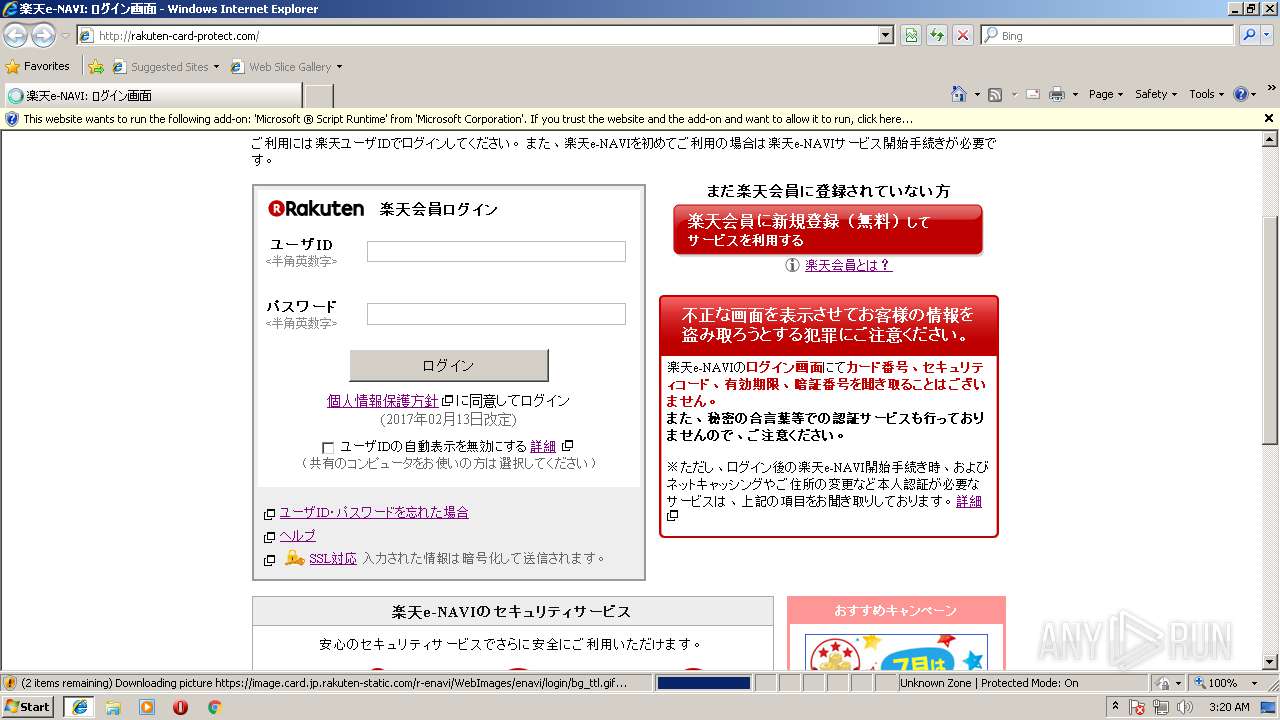The width and height of the screenshot is (1280, 720).
Task: Click the Compatibility View icon
Action: coord(911,35)
